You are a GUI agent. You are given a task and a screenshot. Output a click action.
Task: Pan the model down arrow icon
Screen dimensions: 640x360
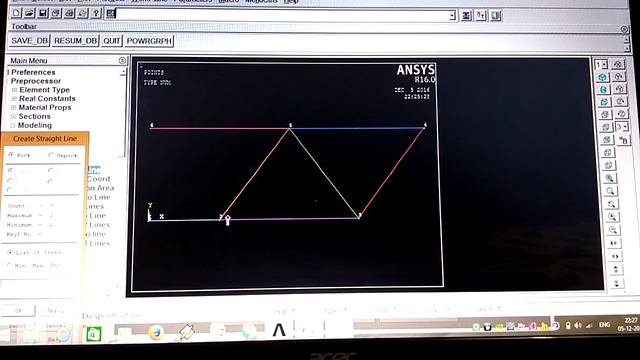(616, 283)
